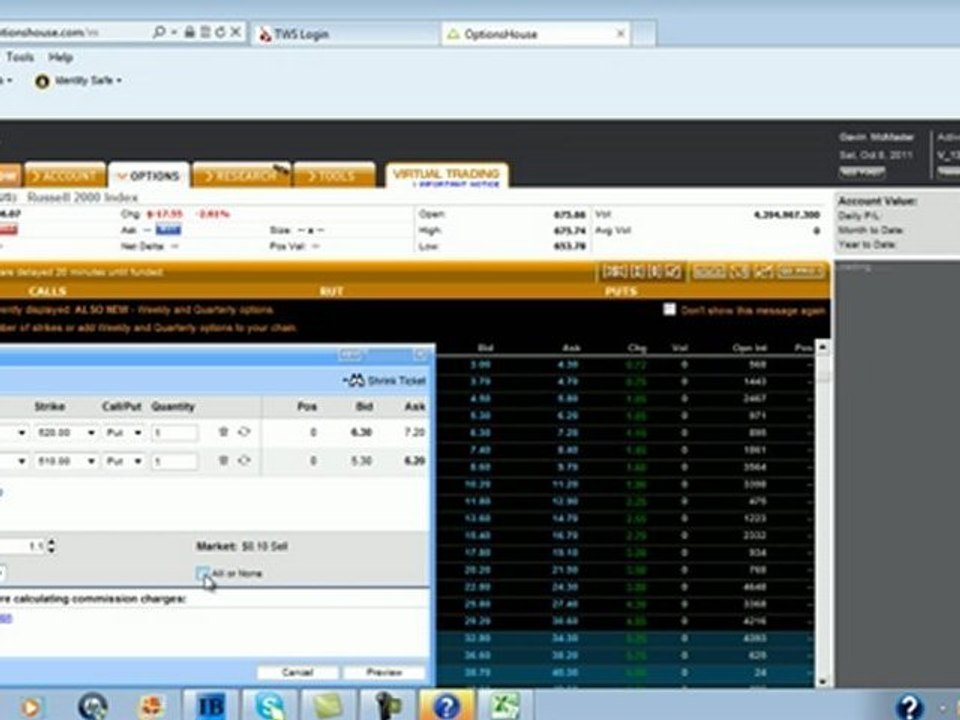Click the Preview button in the order ticket

384,672
